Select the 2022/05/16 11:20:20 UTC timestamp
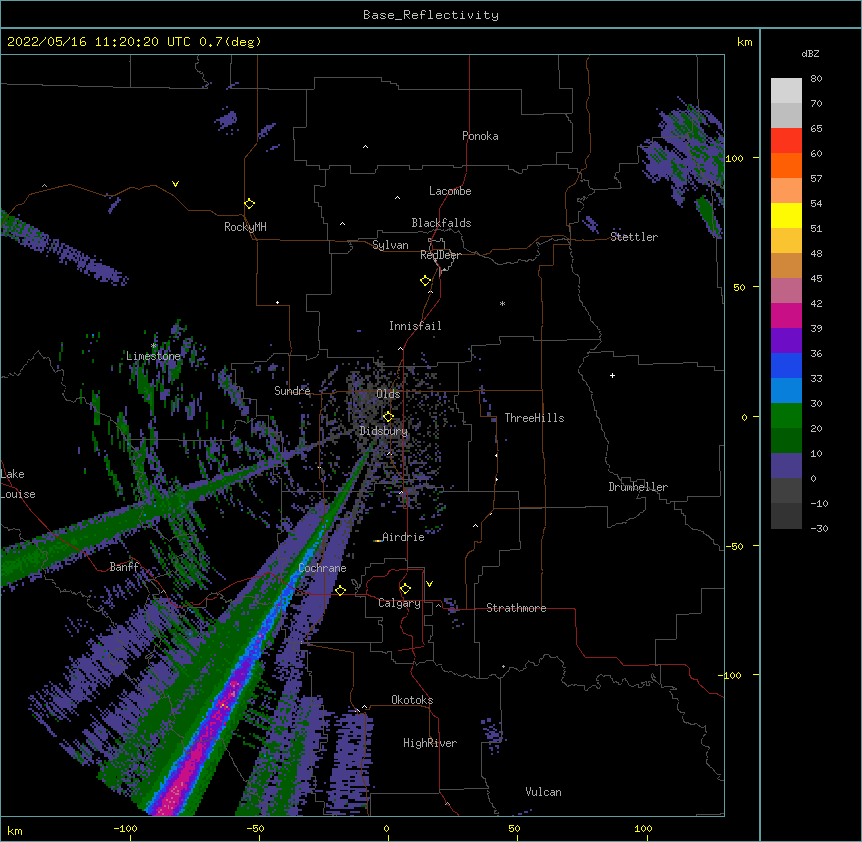Image resolution: width=862 pixels, height=842 pixels. tap(98, 42)
